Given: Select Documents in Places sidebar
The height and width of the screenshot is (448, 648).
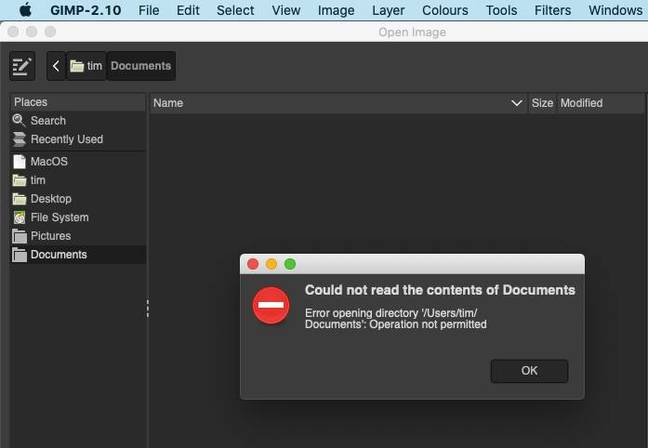Looking at the screenshot, I should click(x=78, y=255).
